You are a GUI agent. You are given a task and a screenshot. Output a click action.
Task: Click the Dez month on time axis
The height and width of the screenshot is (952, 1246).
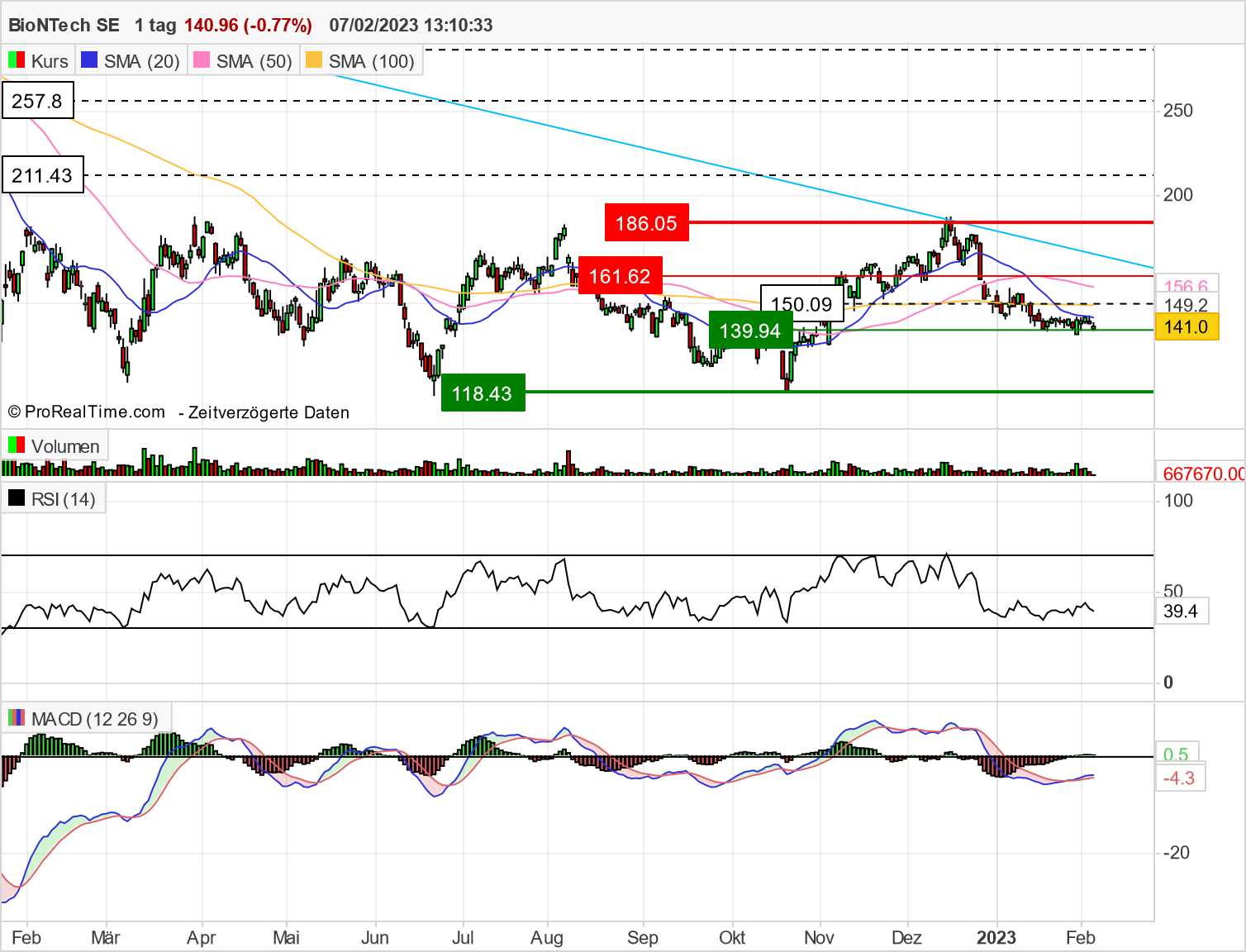click(906, 937)
